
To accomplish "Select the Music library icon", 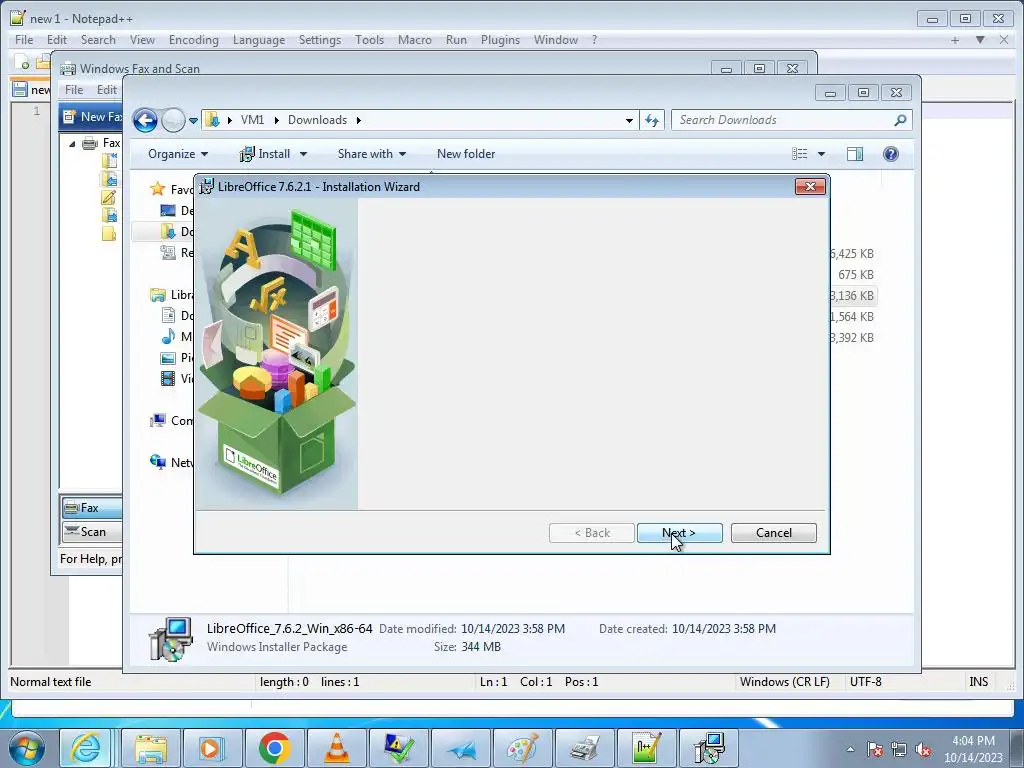I will tap(168, 337).
